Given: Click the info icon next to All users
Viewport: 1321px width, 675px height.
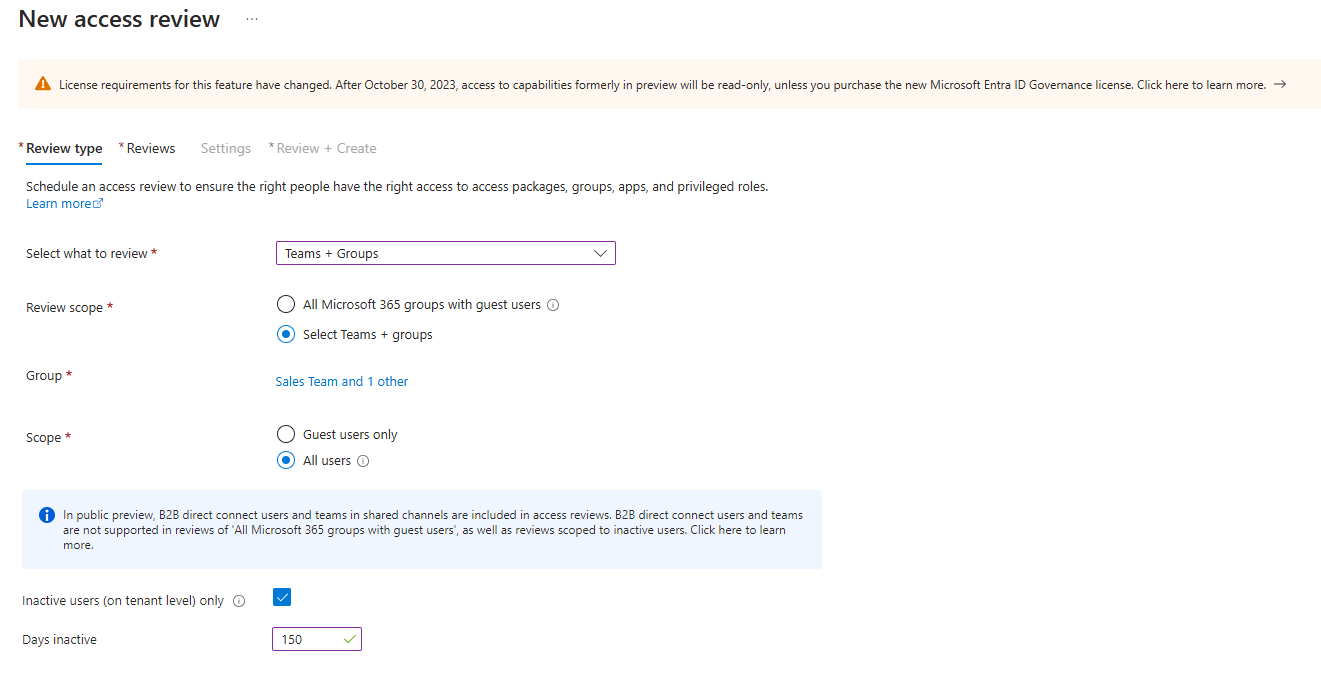Looking at the screenshot, I should tap(361, 460).
